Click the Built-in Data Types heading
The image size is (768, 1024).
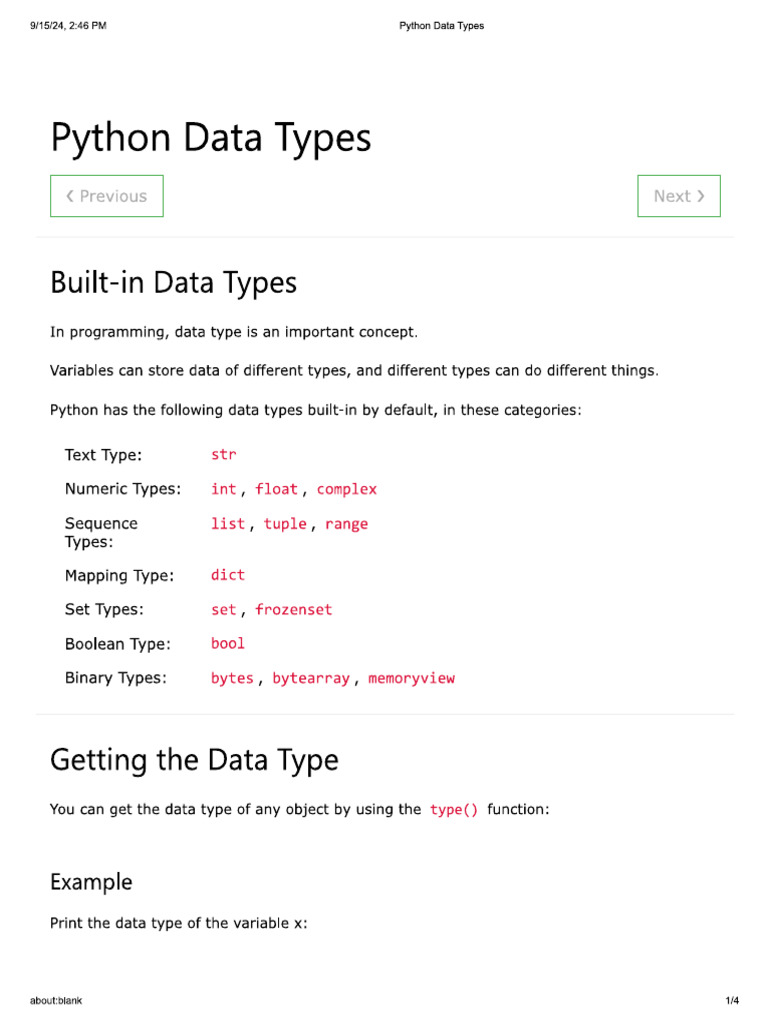point(174,283)
